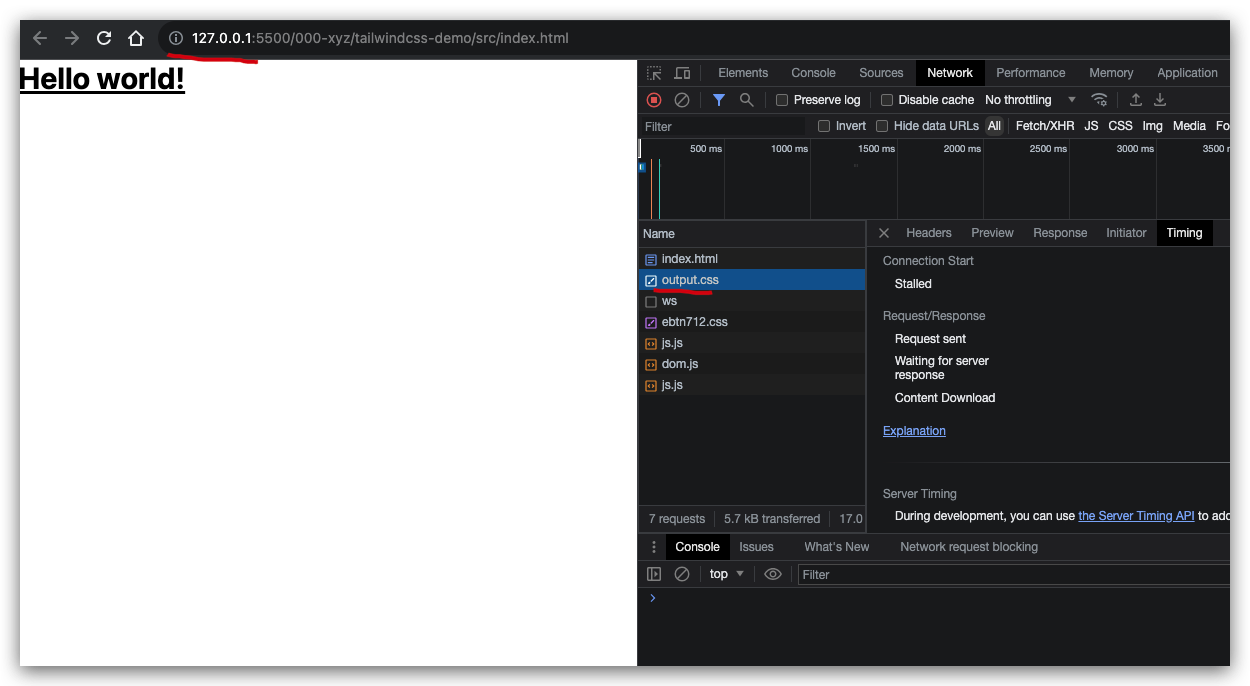The width and height of the screenshot is (1250, 686).
Task: Go back with the browser back arrow
Action: click(x=40, y=38)
